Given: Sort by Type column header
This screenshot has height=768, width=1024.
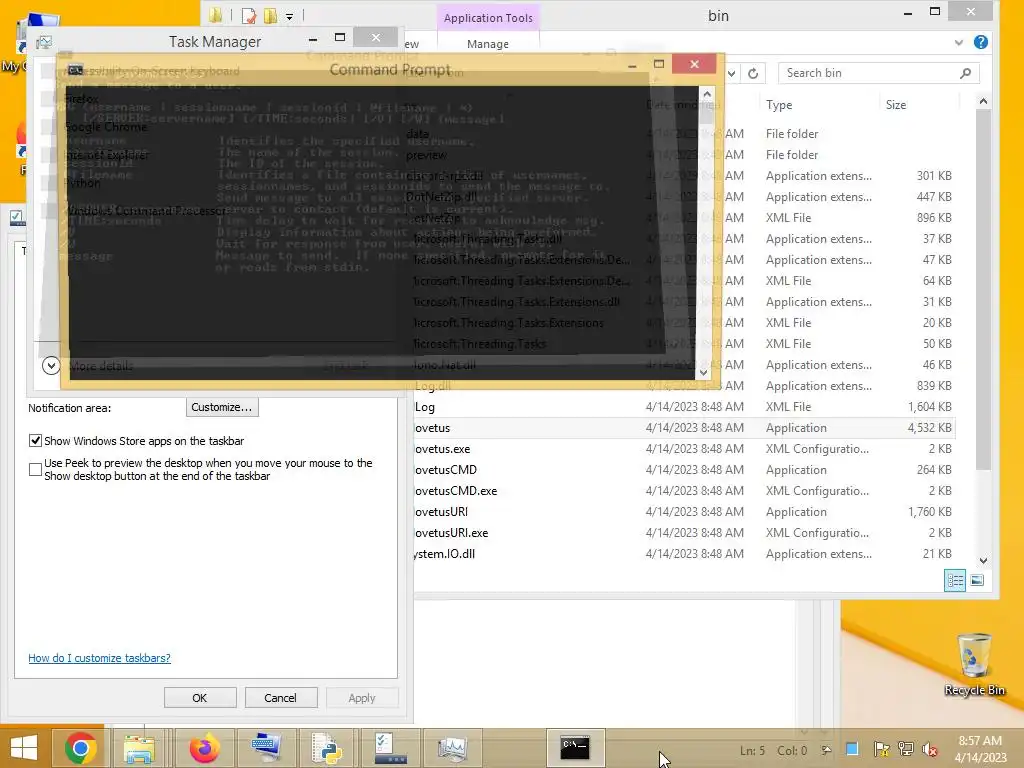Looking at the screenshot, I should [x=779, y=104].
